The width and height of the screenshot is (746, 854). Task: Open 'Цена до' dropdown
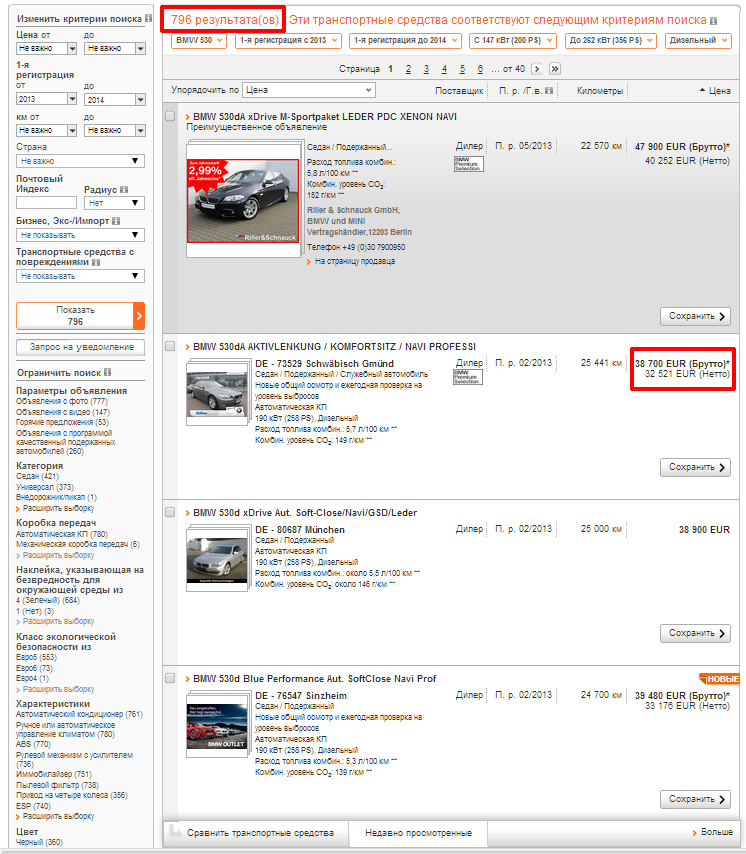pyautogui.click(x=115, y=48)
